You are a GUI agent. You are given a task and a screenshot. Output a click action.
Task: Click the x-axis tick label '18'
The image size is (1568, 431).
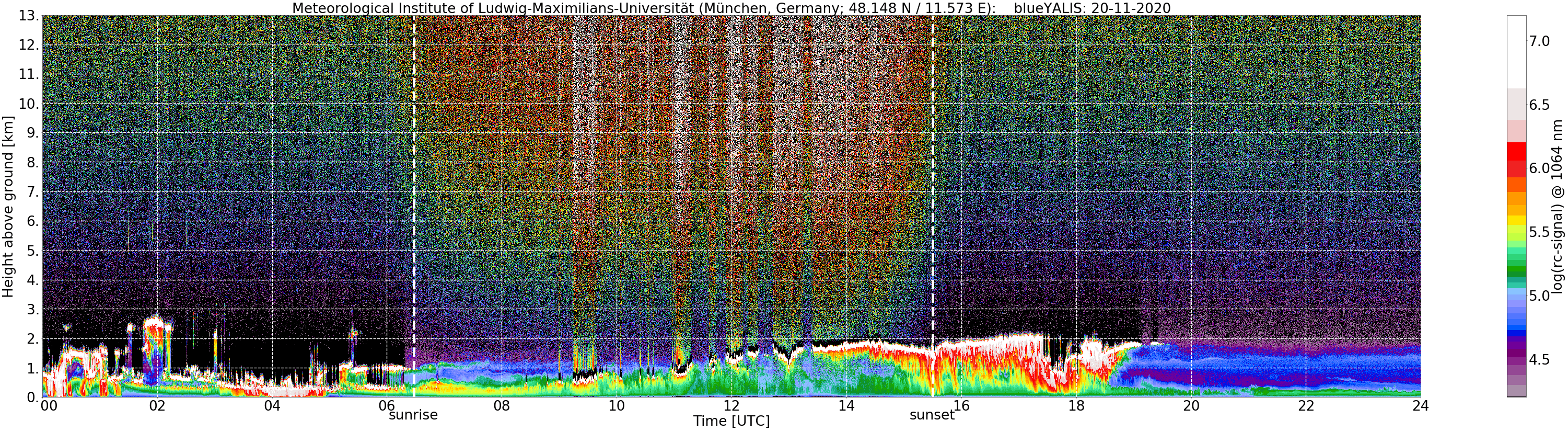1076,405
